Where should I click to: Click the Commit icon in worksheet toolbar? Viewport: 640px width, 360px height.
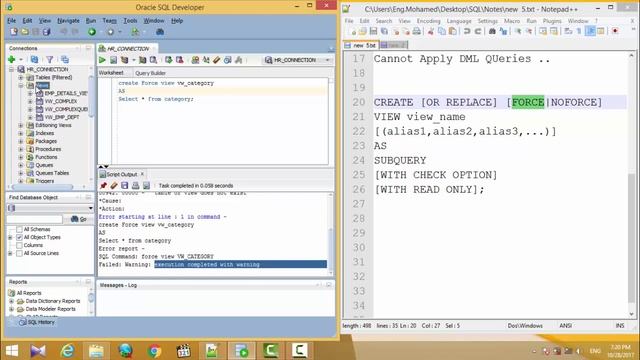[x=169, y=60]
